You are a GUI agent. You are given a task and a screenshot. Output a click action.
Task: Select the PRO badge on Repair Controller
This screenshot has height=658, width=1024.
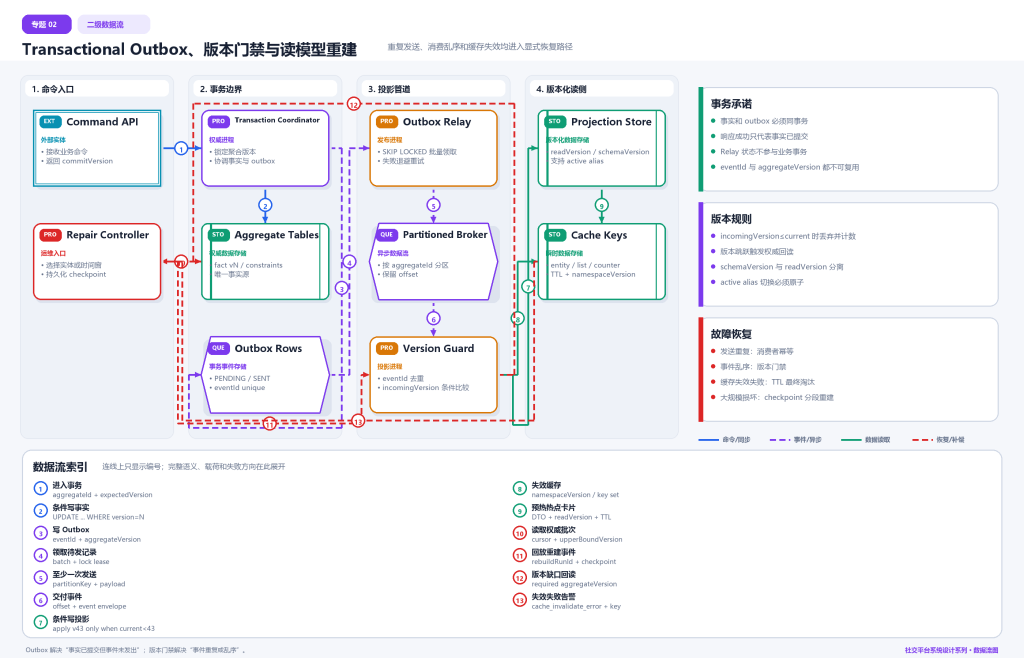50,234
